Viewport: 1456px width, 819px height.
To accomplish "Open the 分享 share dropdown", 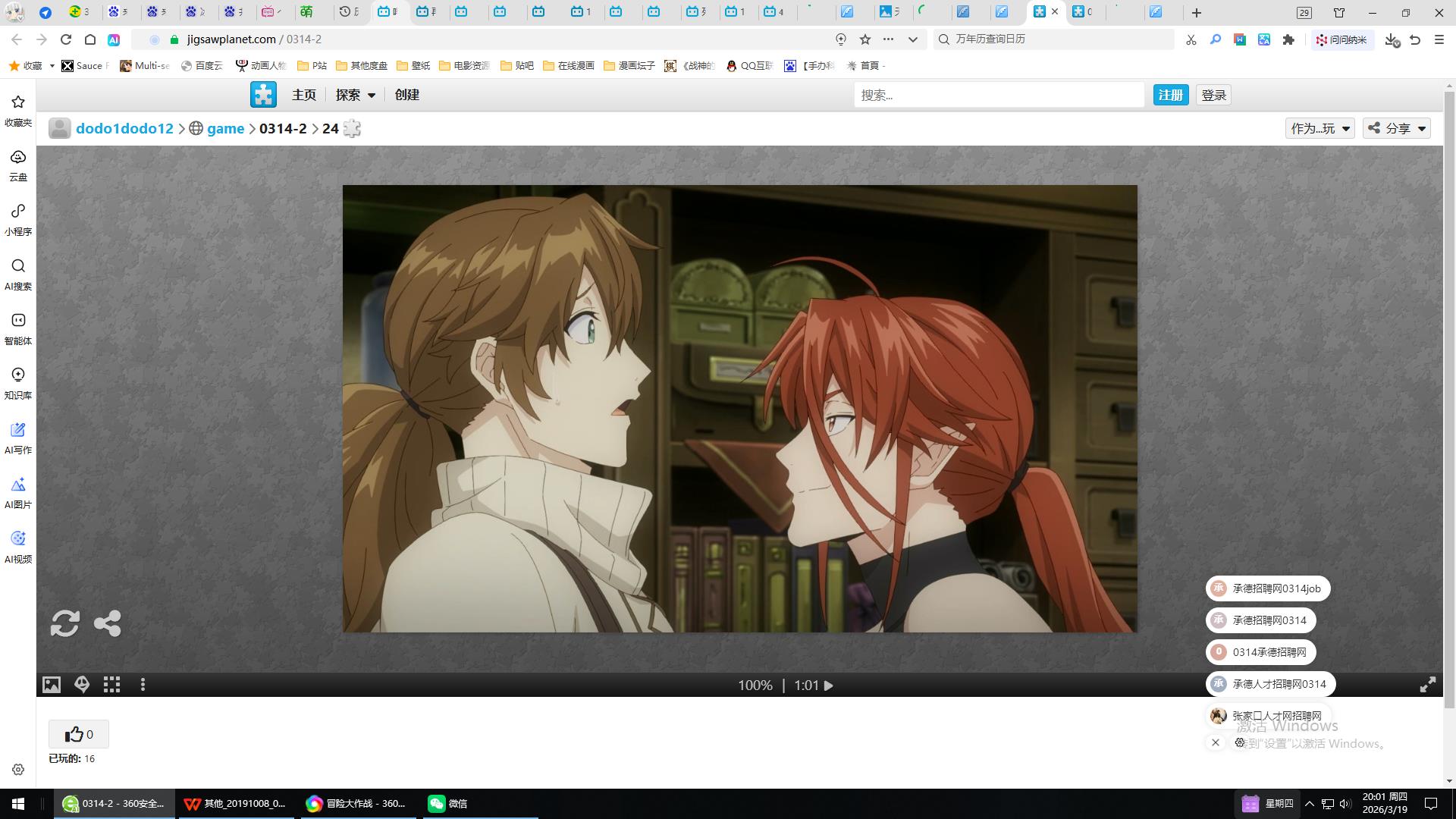I will 1397,128.
